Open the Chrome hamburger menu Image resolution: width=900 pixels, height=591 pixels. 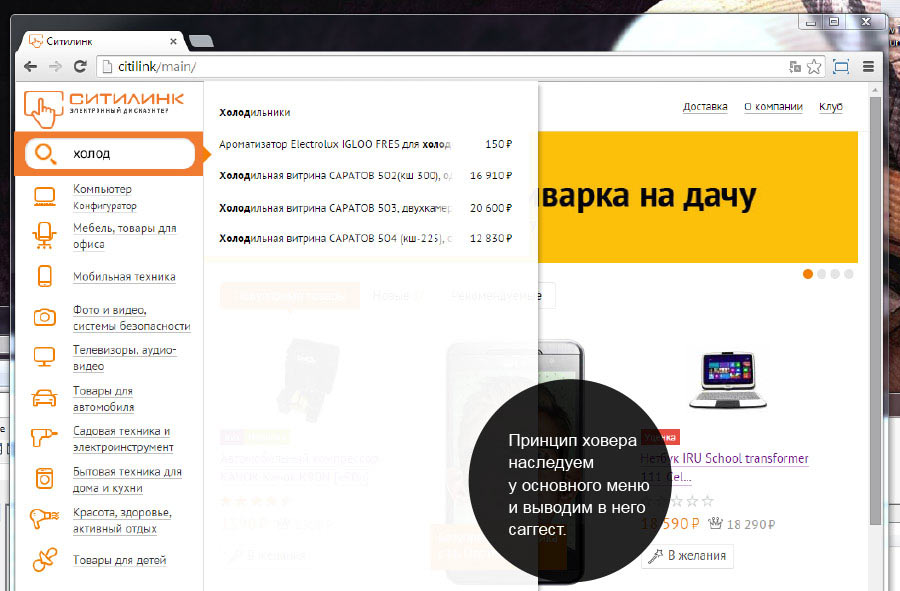coord(868,67)
